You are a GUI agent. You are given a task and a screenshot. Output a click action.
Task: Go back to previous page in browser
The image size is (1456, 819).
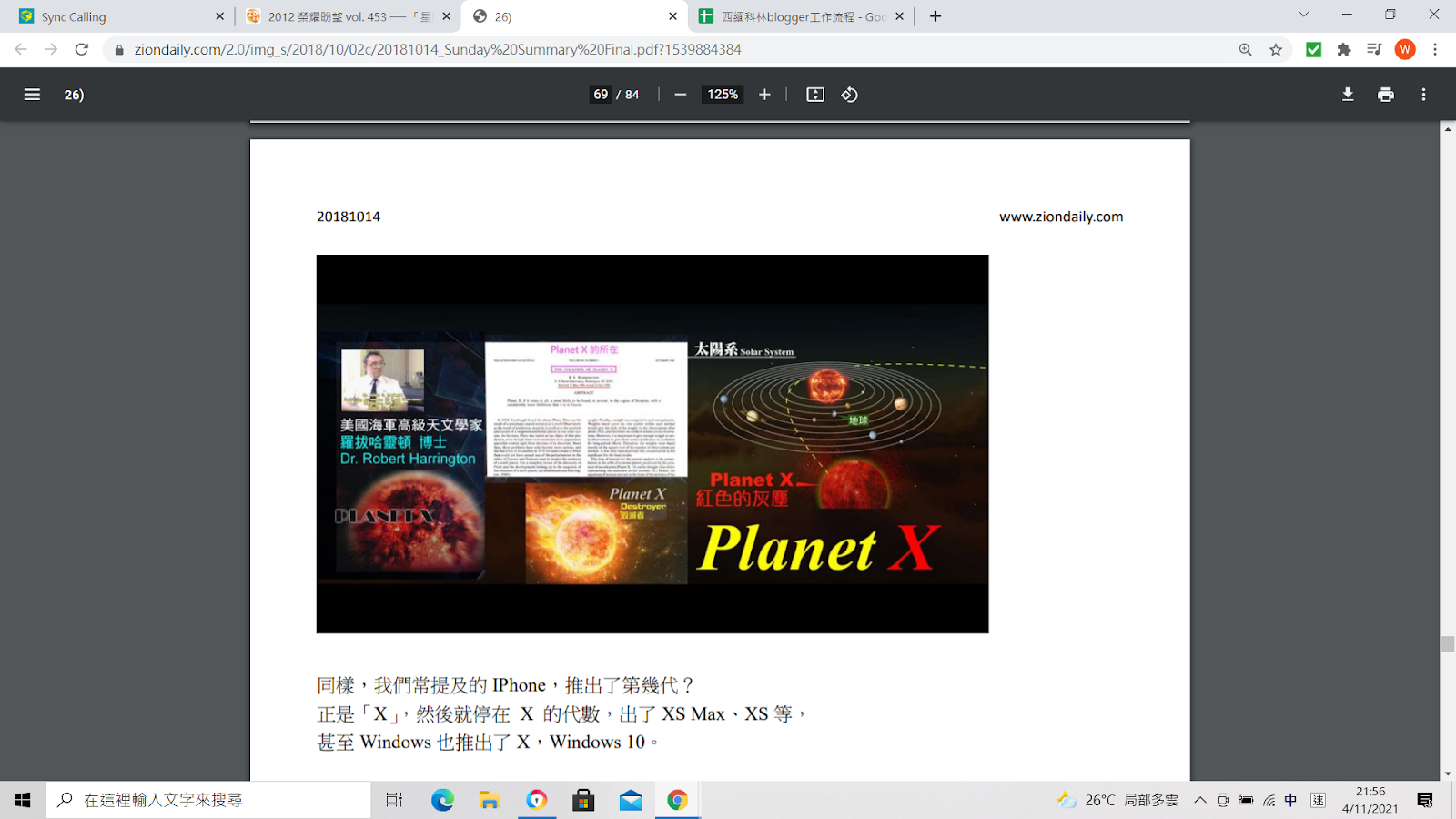click(x=21, y=49)
